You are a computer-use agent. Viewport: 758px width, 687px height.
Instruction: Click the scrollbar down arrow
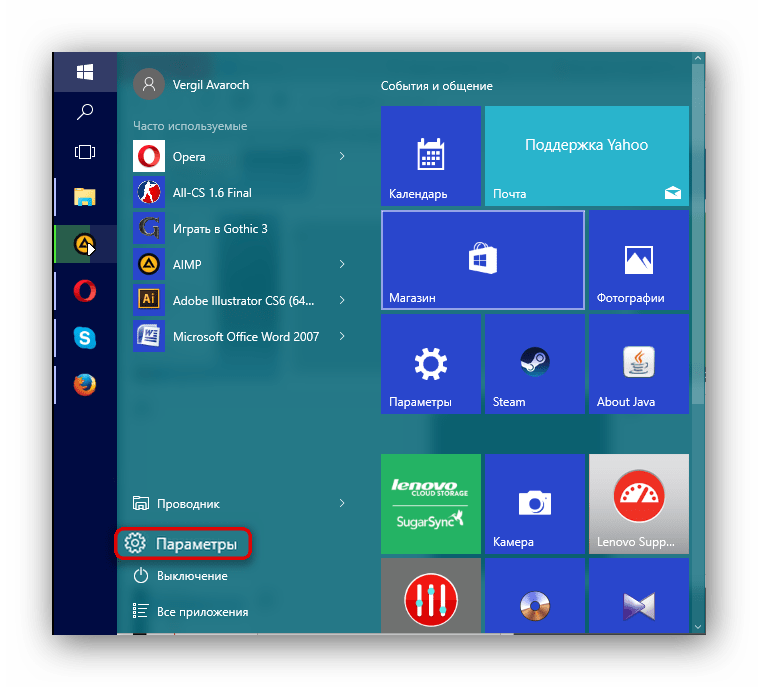point(698,627)
